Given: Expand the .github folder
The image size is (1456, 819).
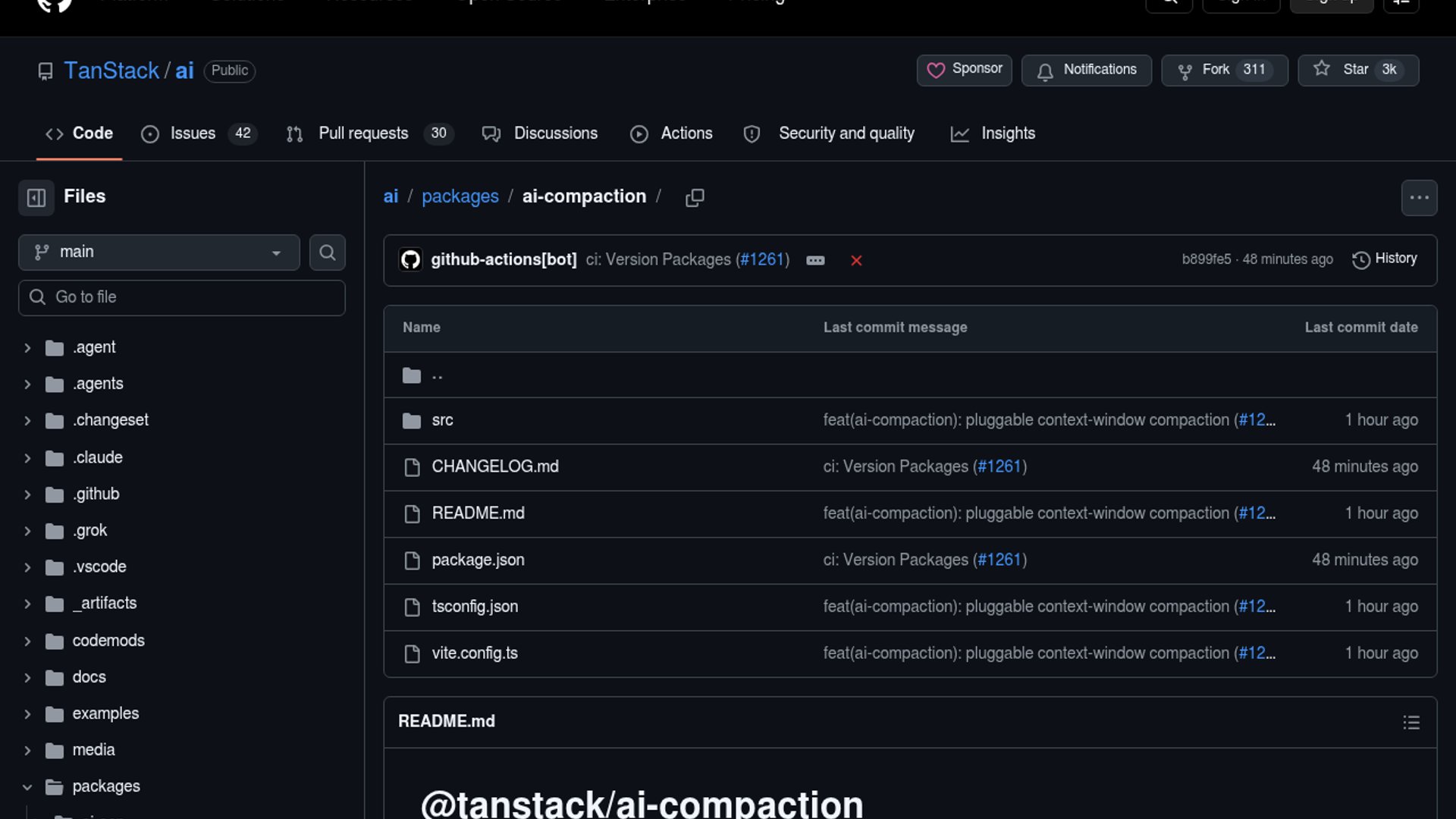Looking at the screenshot, I should click(27, 494).
